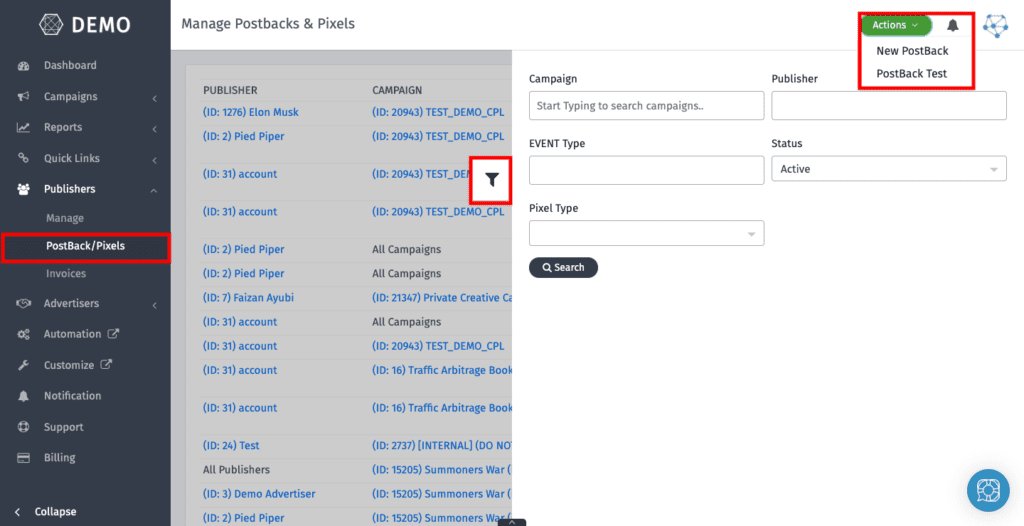Image resolution: width=1024 pixels, height=526 pixels.
Task: Click the Billing card icon
Action: (23, 458)
